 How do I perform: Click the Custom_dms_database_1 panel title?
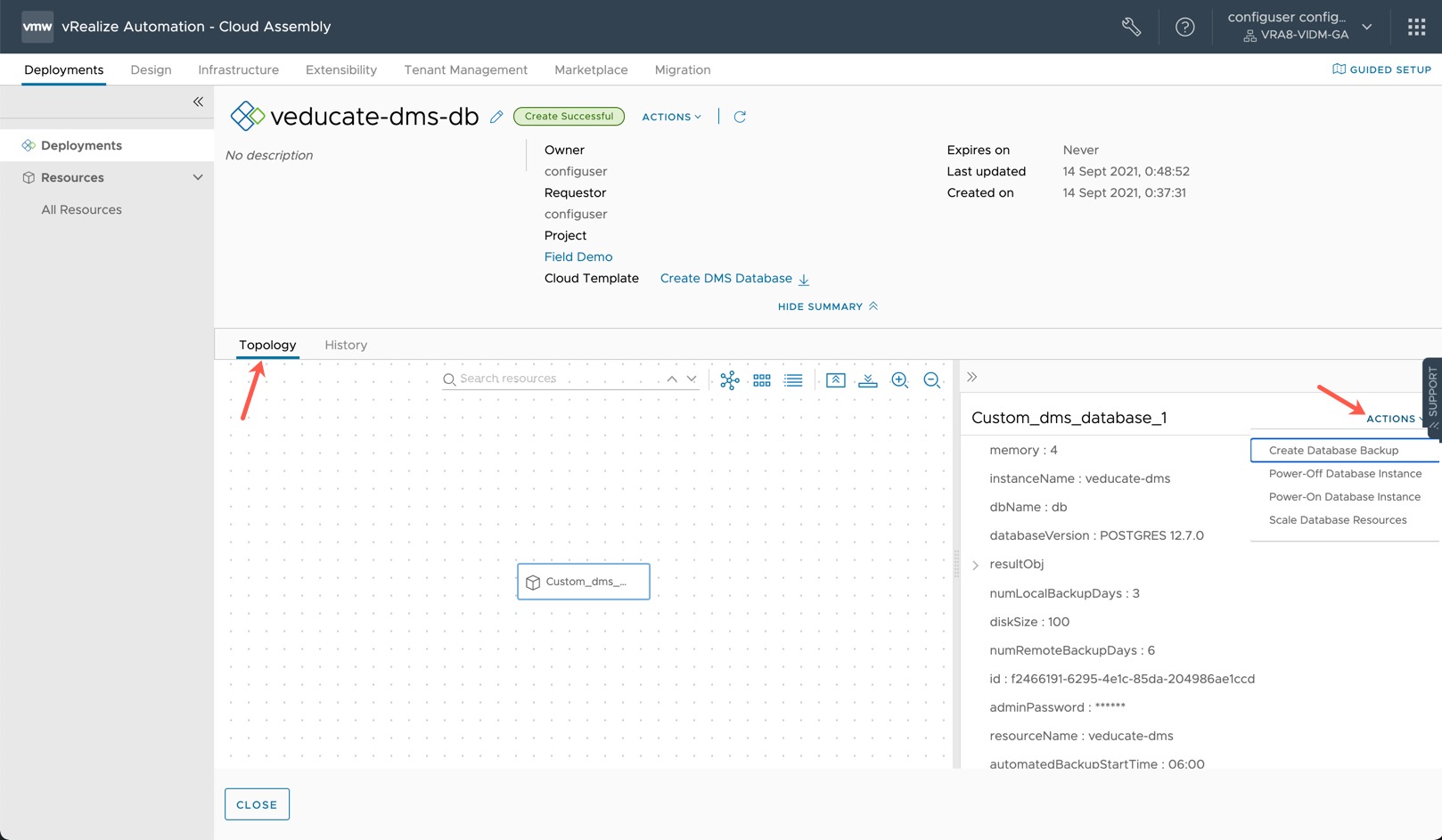click(1069, 418)
